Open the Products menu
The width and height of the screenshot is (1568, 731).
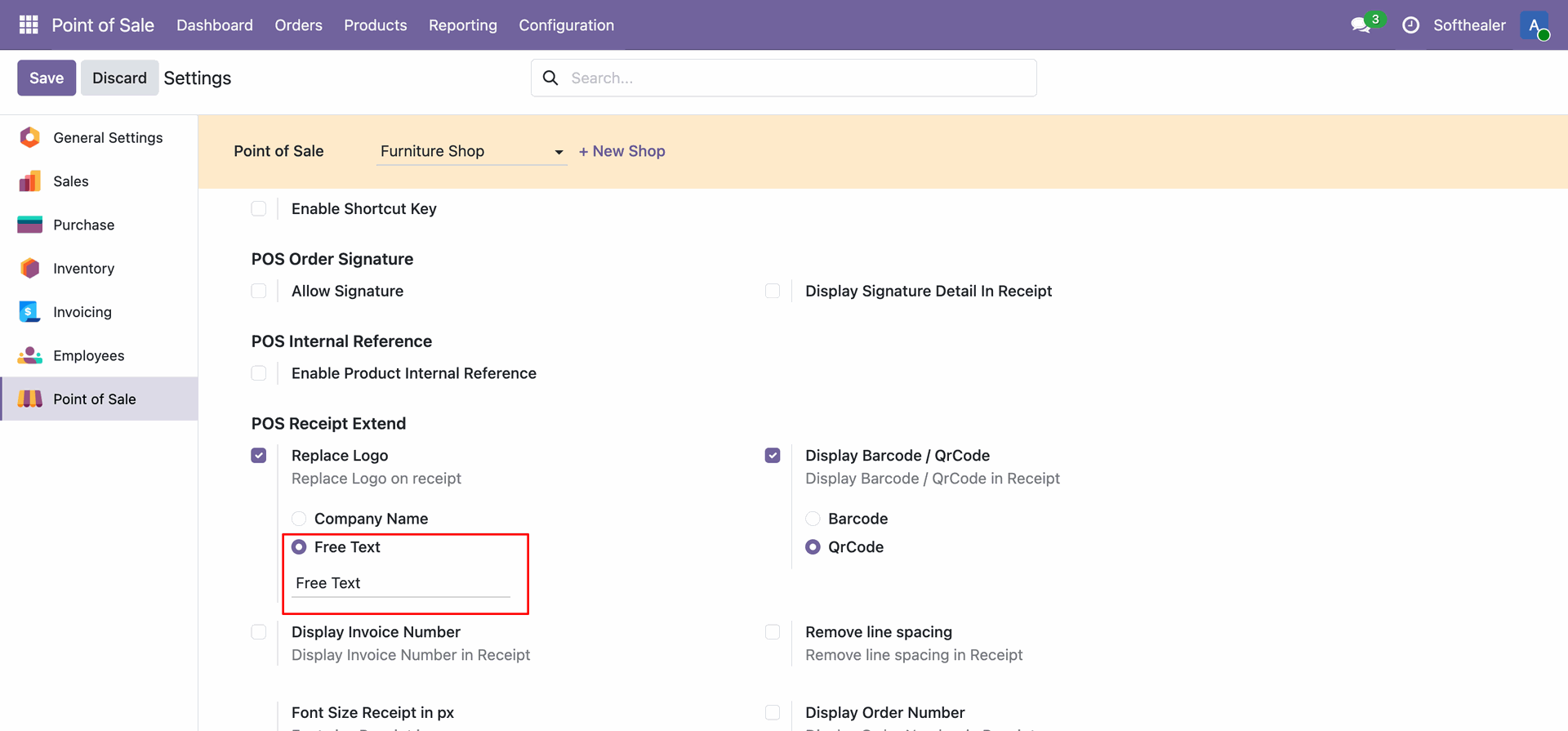376,25
